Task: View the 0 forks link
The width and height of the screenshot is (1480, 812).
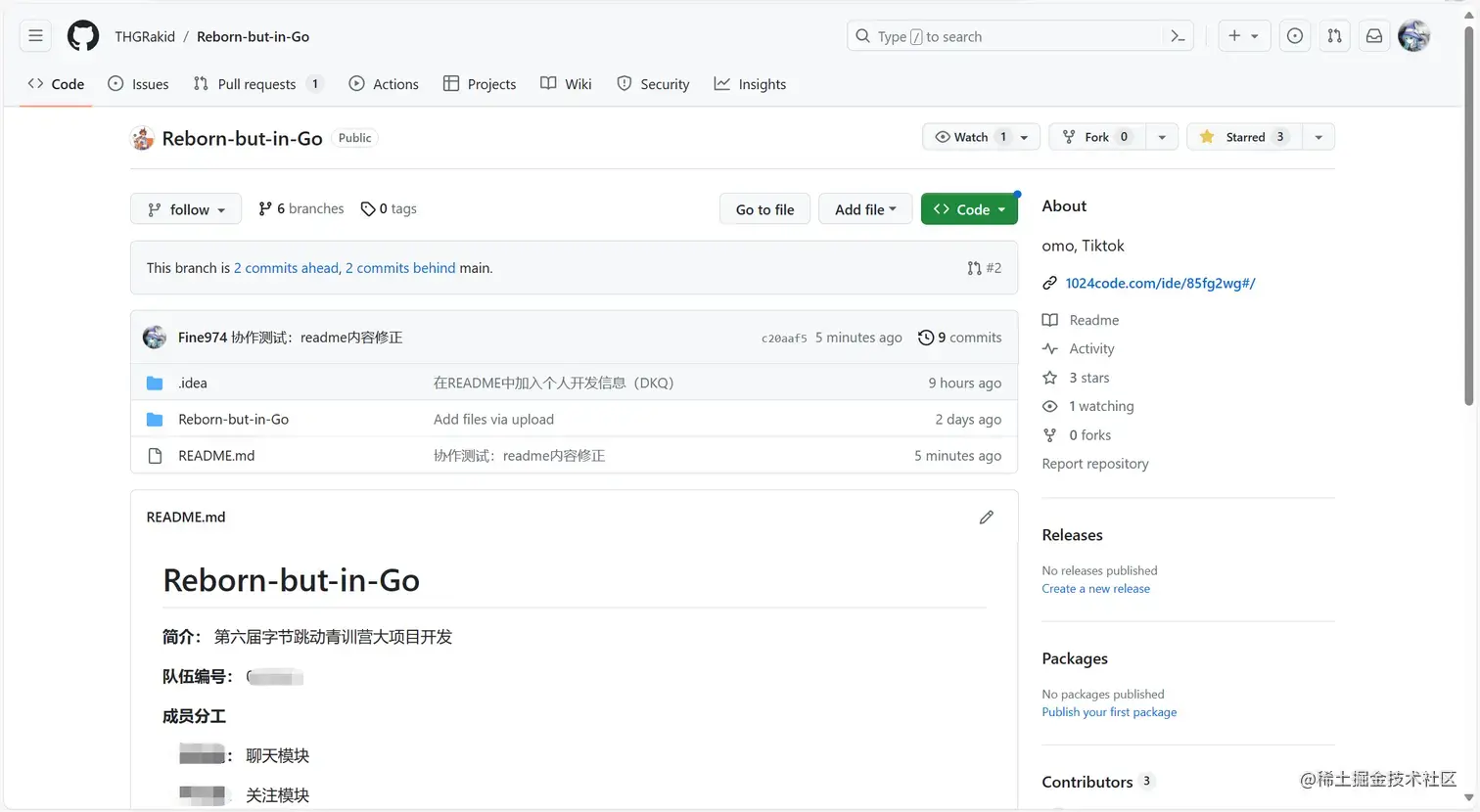Action: tap(1077, 435)
